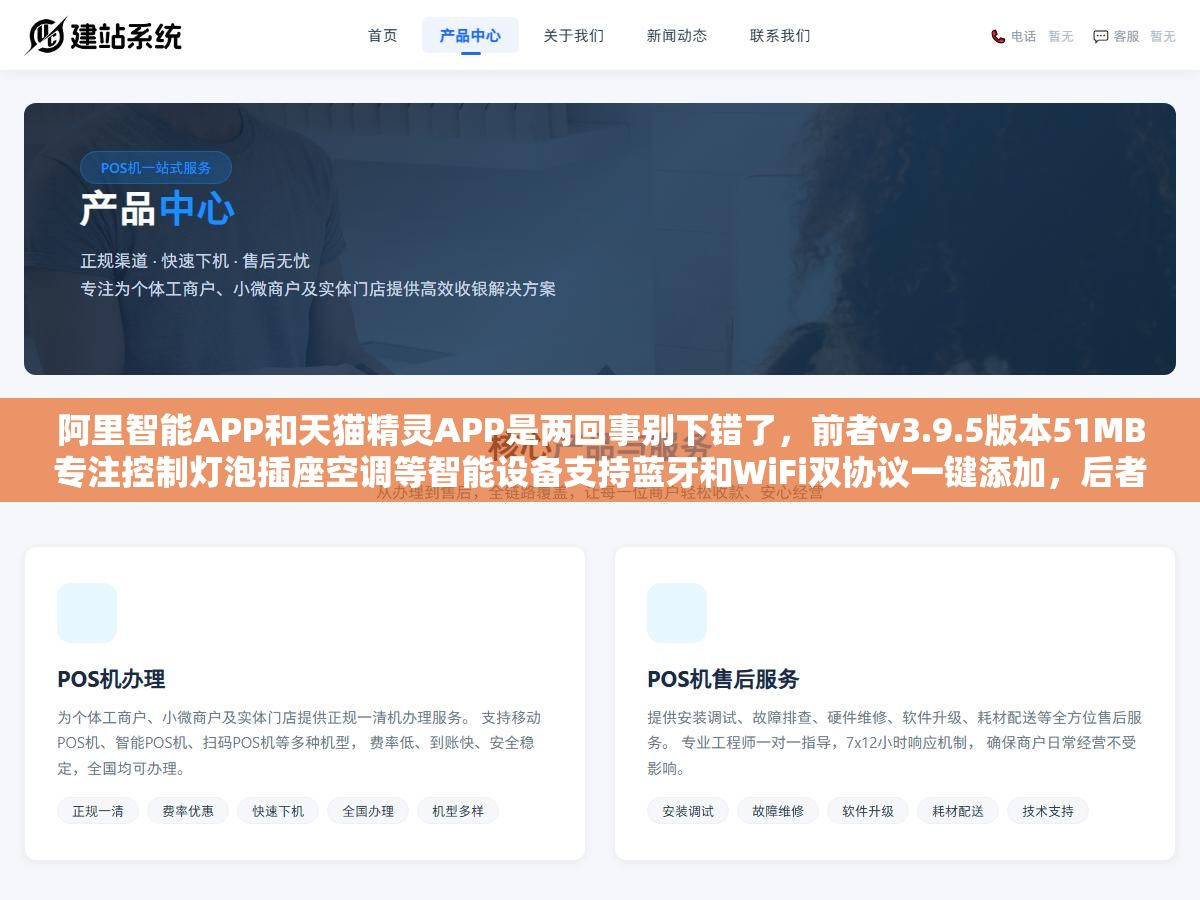This screenshot has height=900, width=1200.
Task: Select the 故障维修 tag
Action: click(778, 811)
